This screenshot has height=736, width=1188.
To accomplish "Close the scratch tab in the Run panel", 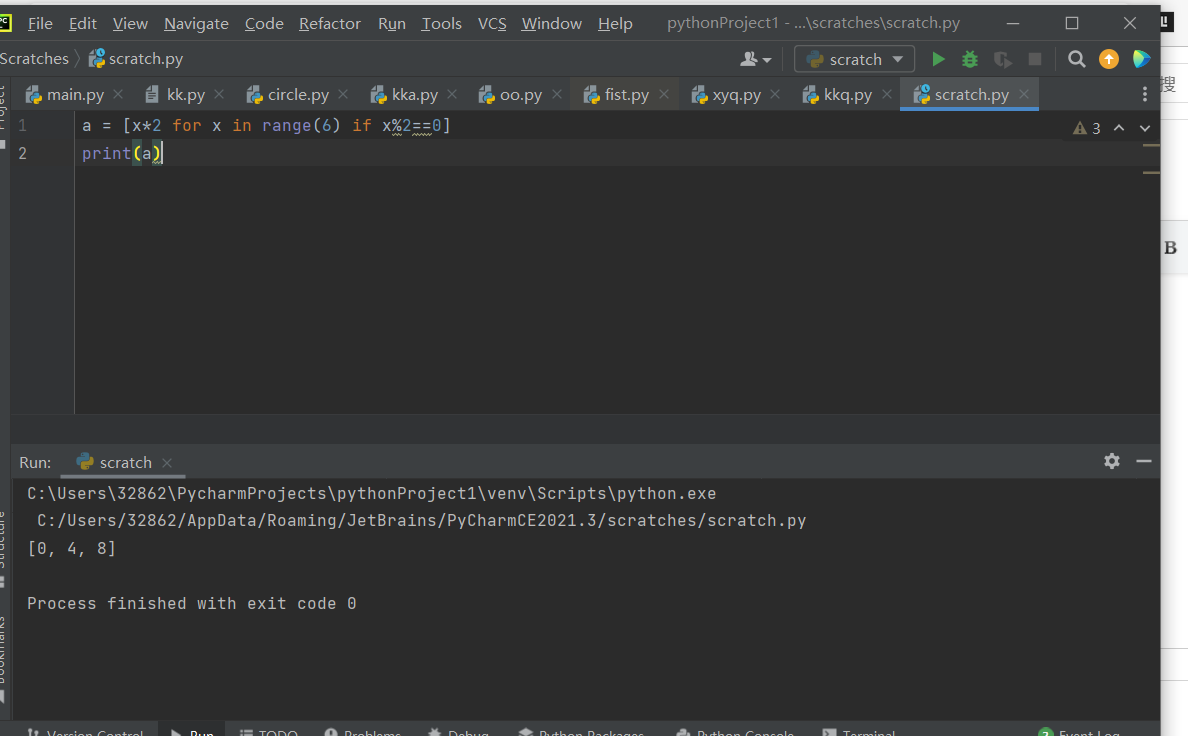I will (167, 462).
